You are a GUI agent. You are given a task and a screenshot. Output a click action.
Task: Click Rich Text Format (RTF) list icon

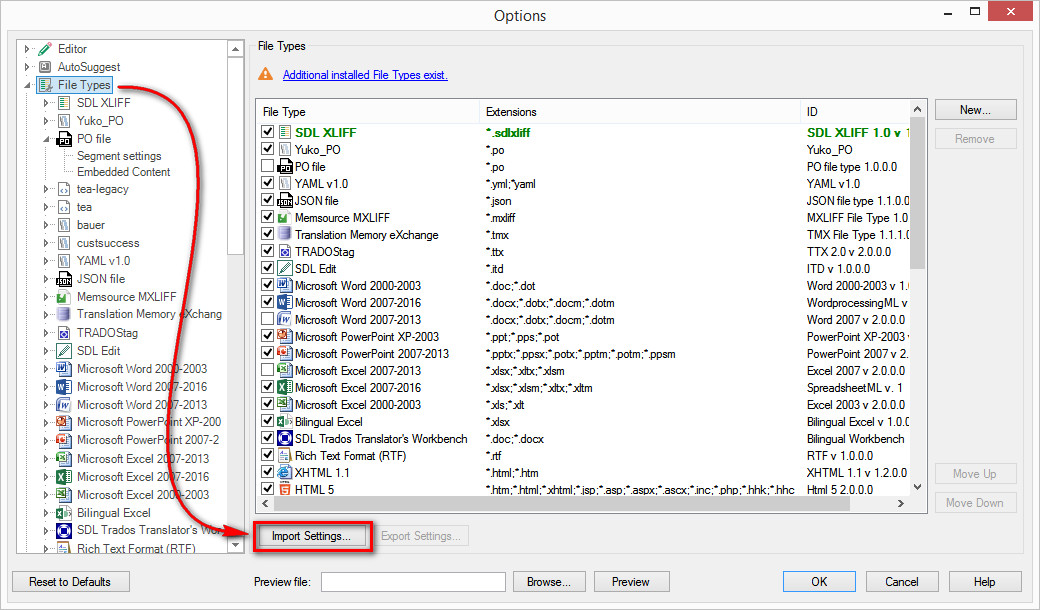285,456
